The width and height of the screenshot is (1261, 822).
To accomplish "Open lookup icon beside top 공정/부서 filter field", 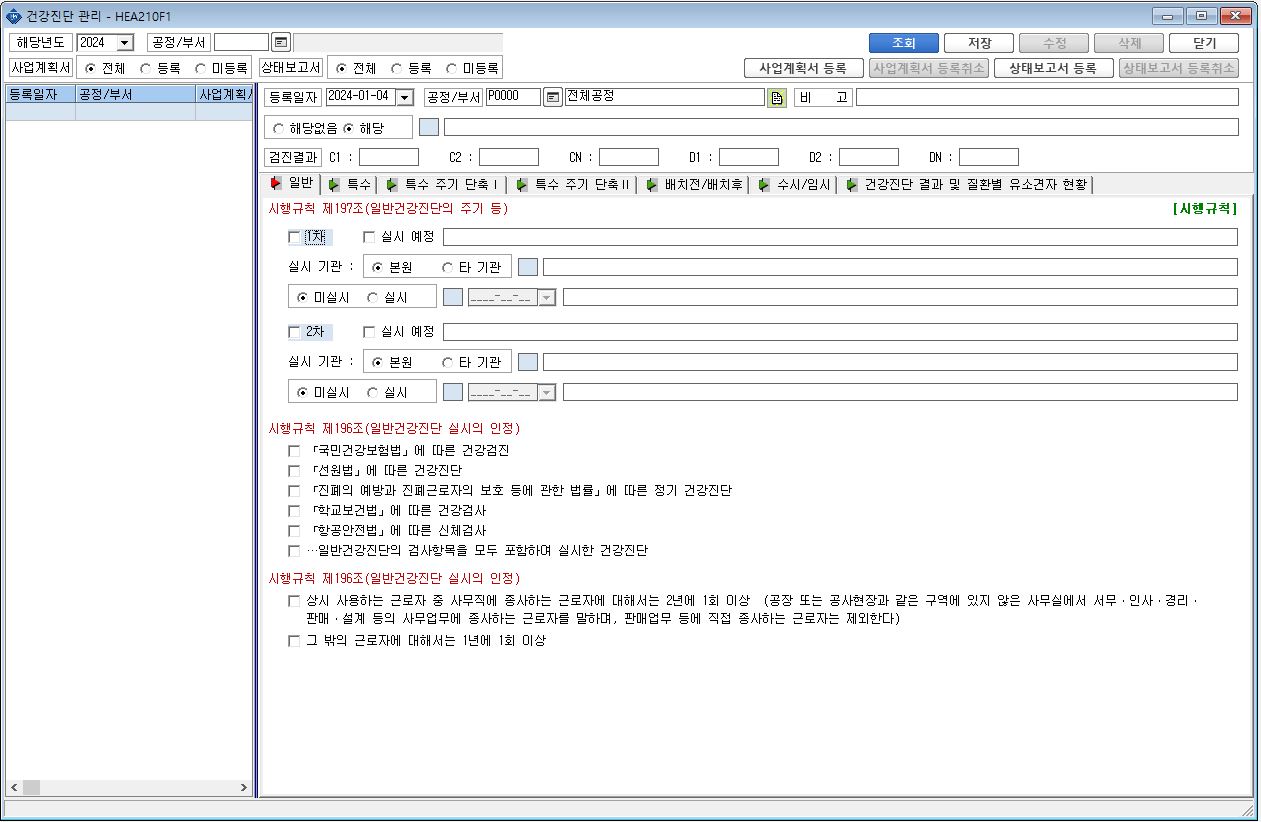I will click(x=281, y=42).
